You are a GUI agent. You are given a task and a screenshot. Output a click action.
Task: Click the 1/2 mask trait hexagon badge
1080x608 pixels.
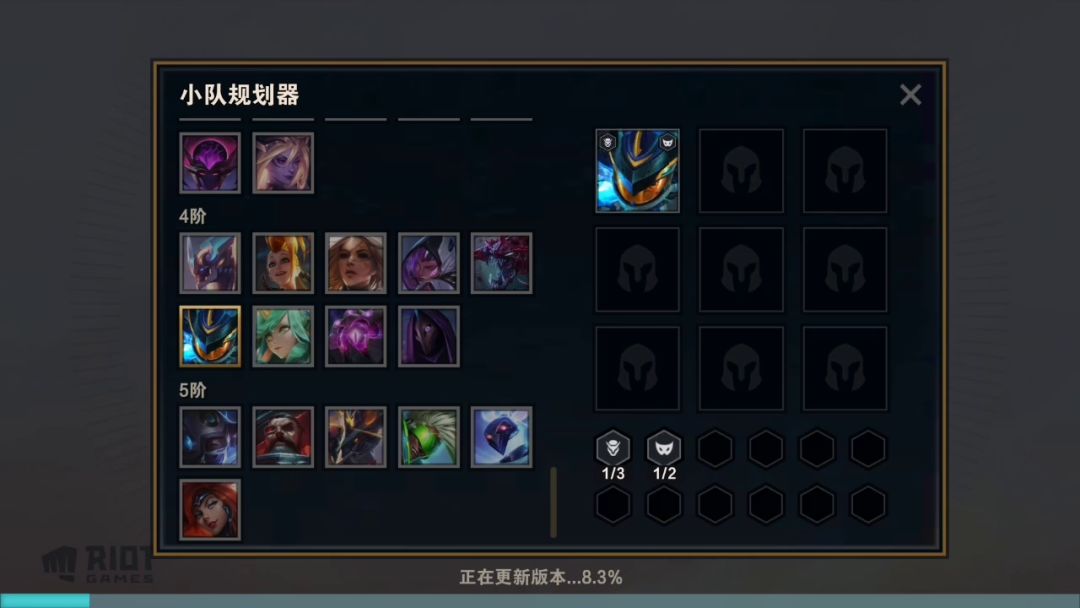tap(664, 449)
